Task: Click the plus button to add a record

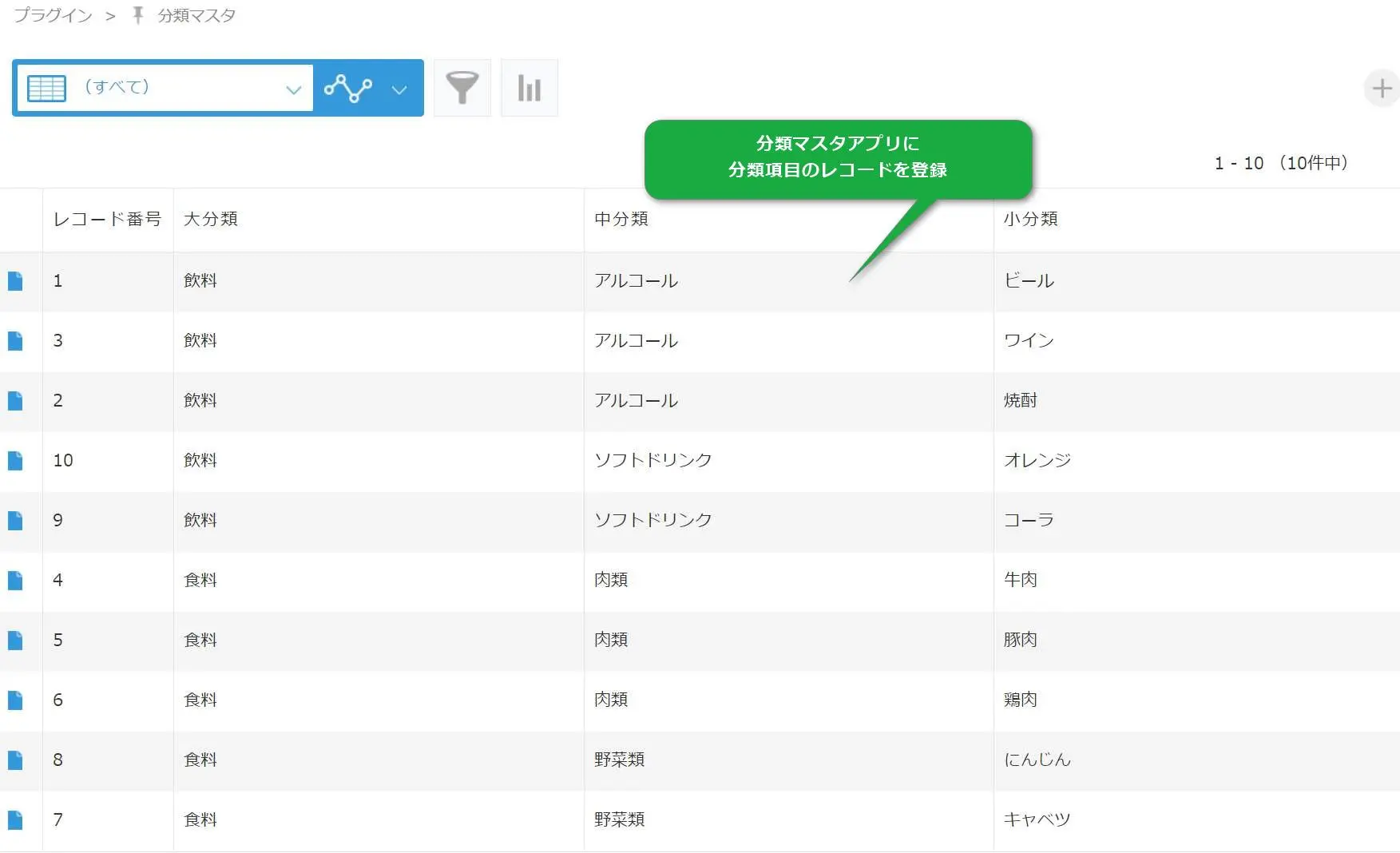Action: tap(1382, 88)
